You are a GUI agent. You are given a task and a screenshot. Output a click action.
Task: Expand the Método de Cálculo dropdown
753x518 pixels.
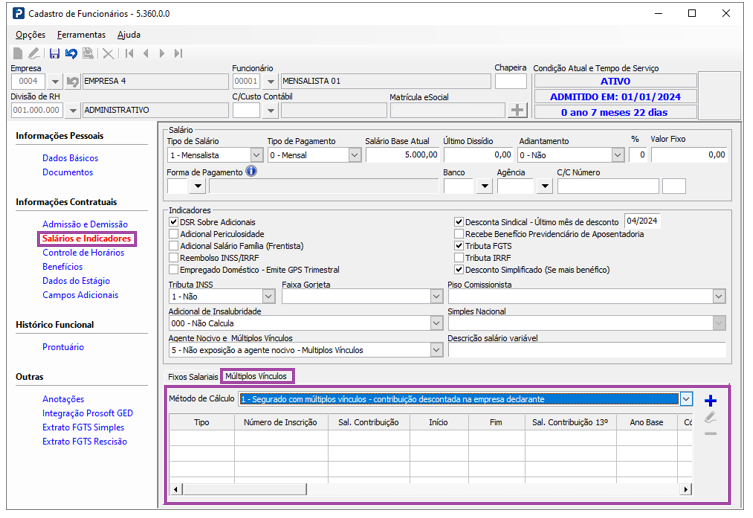685,399
